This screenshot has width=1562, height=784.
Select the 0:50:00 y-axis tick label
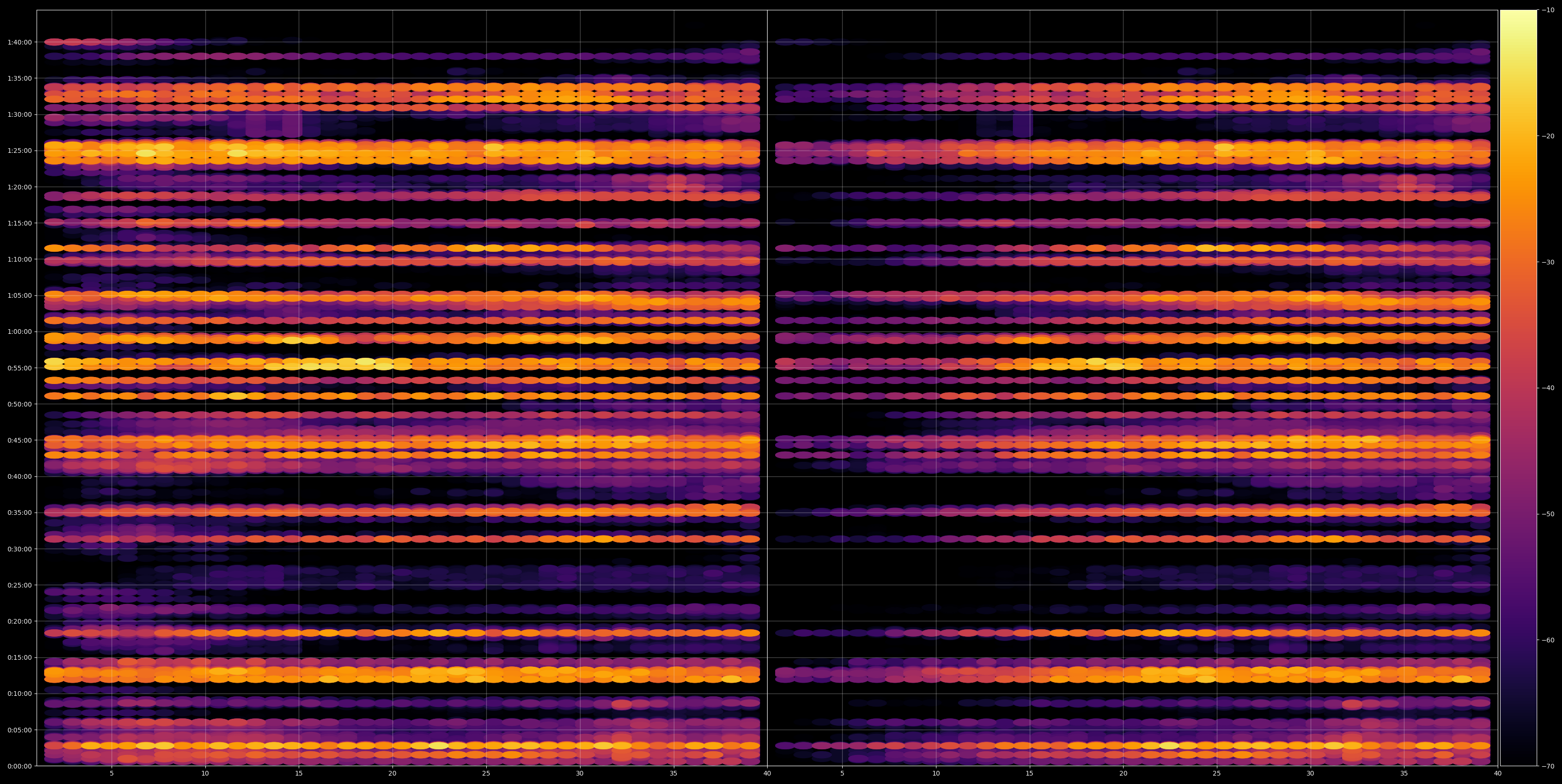coord(19,404)
